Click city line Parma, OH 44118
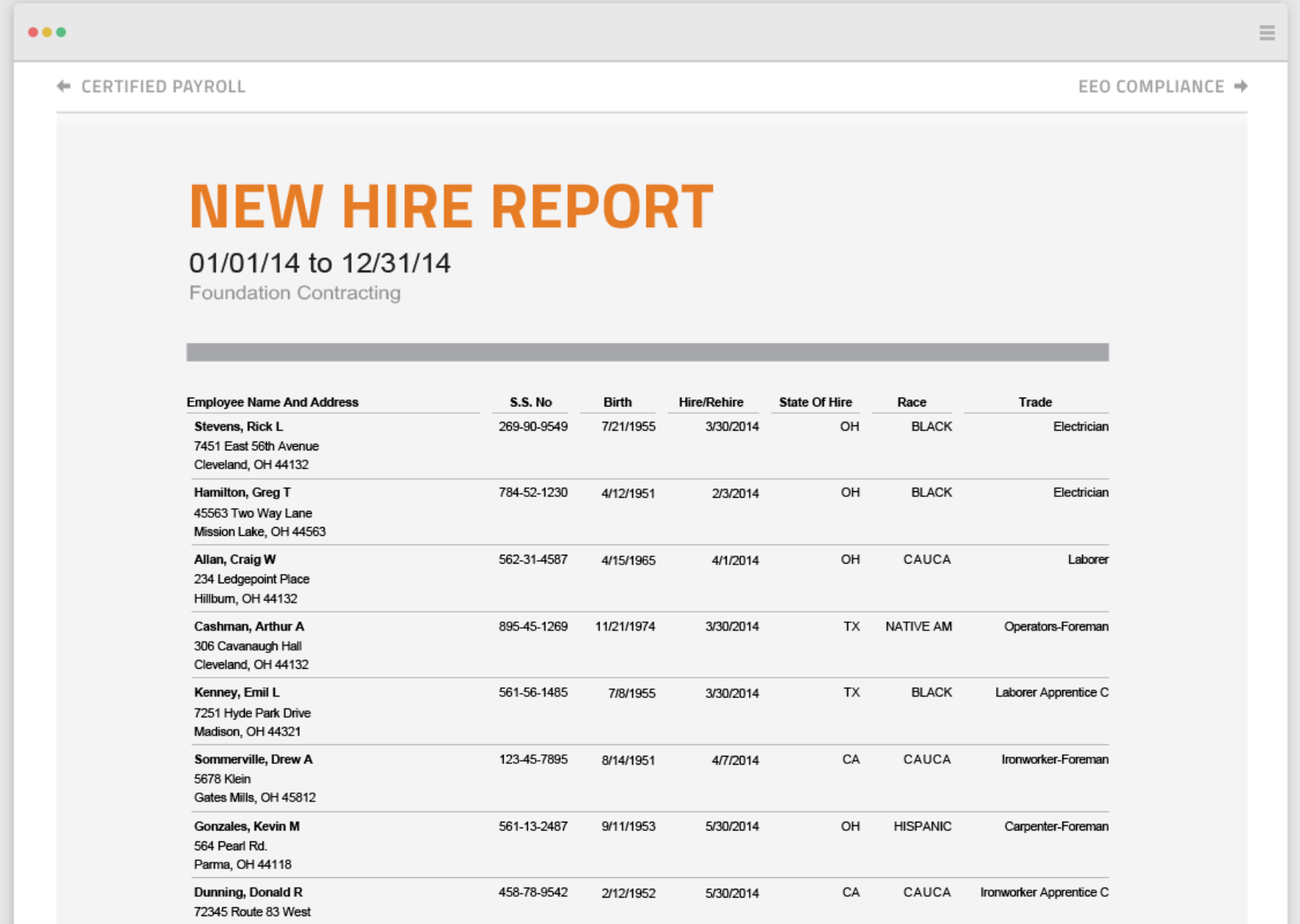The width and height of the screenshot is (1300, 924). click(243, 864)
